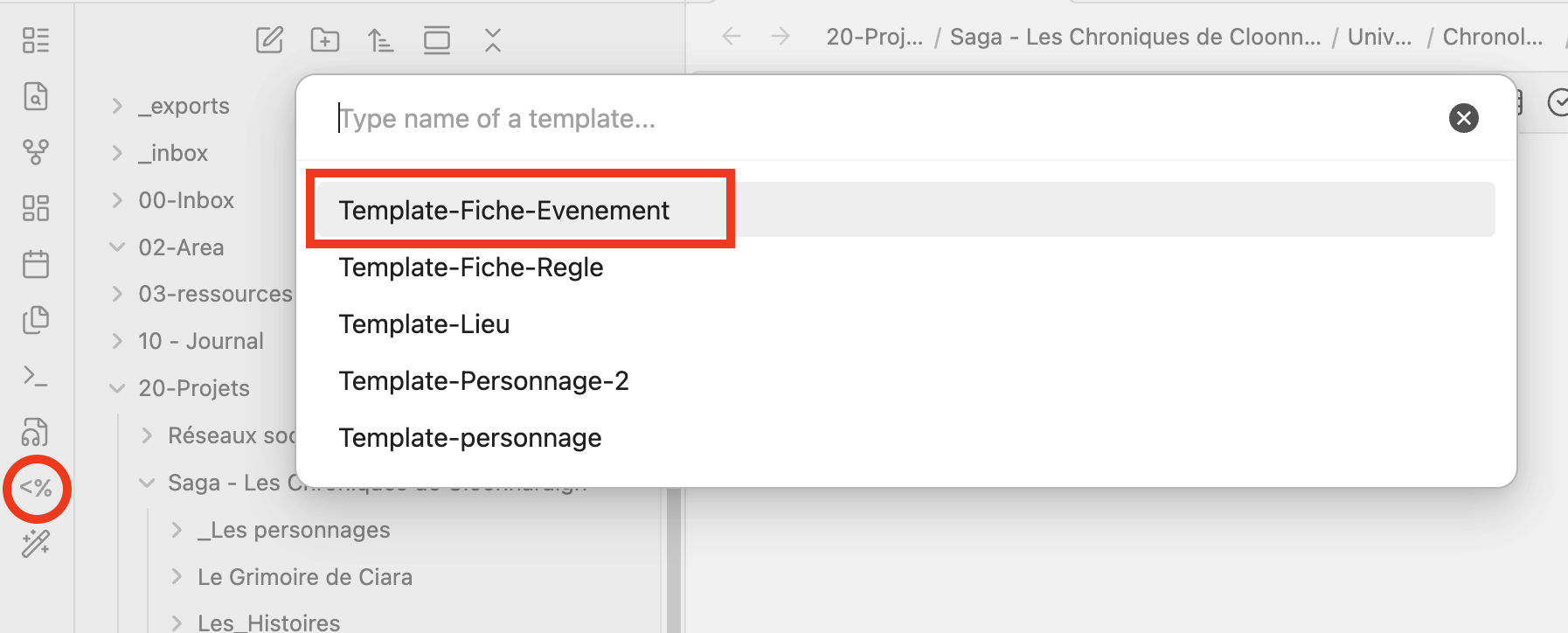This screenshot has width=1568, height=633.
Task: Open daily note calendar icon
Action: 36,264
